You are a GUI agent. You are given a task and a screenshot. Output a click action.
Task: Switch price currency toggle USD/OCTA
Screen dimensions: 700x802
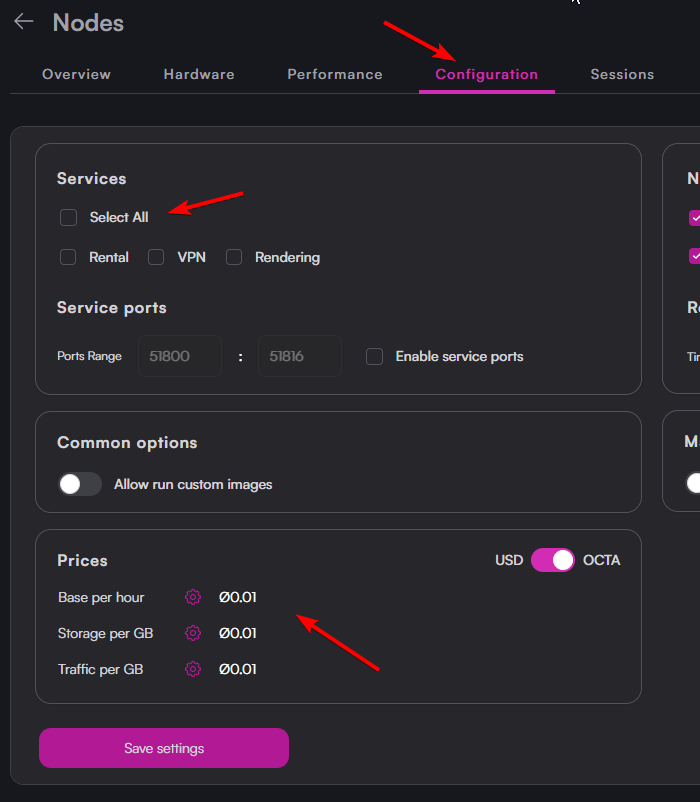553,560
